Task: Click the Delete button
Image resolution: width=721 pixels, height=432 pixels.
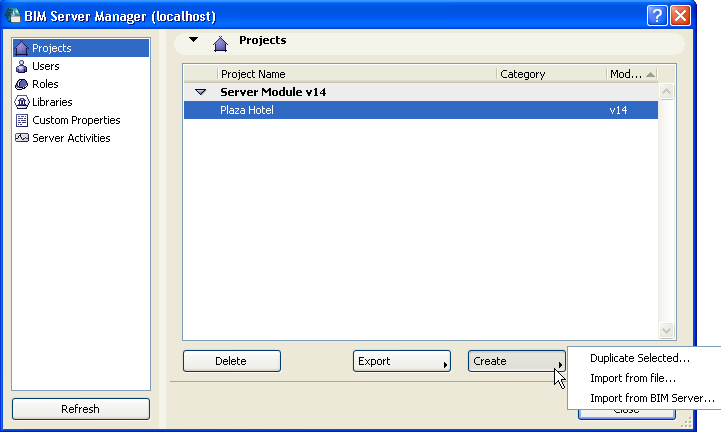Action: pyautogui.click(x=232, y=361)
